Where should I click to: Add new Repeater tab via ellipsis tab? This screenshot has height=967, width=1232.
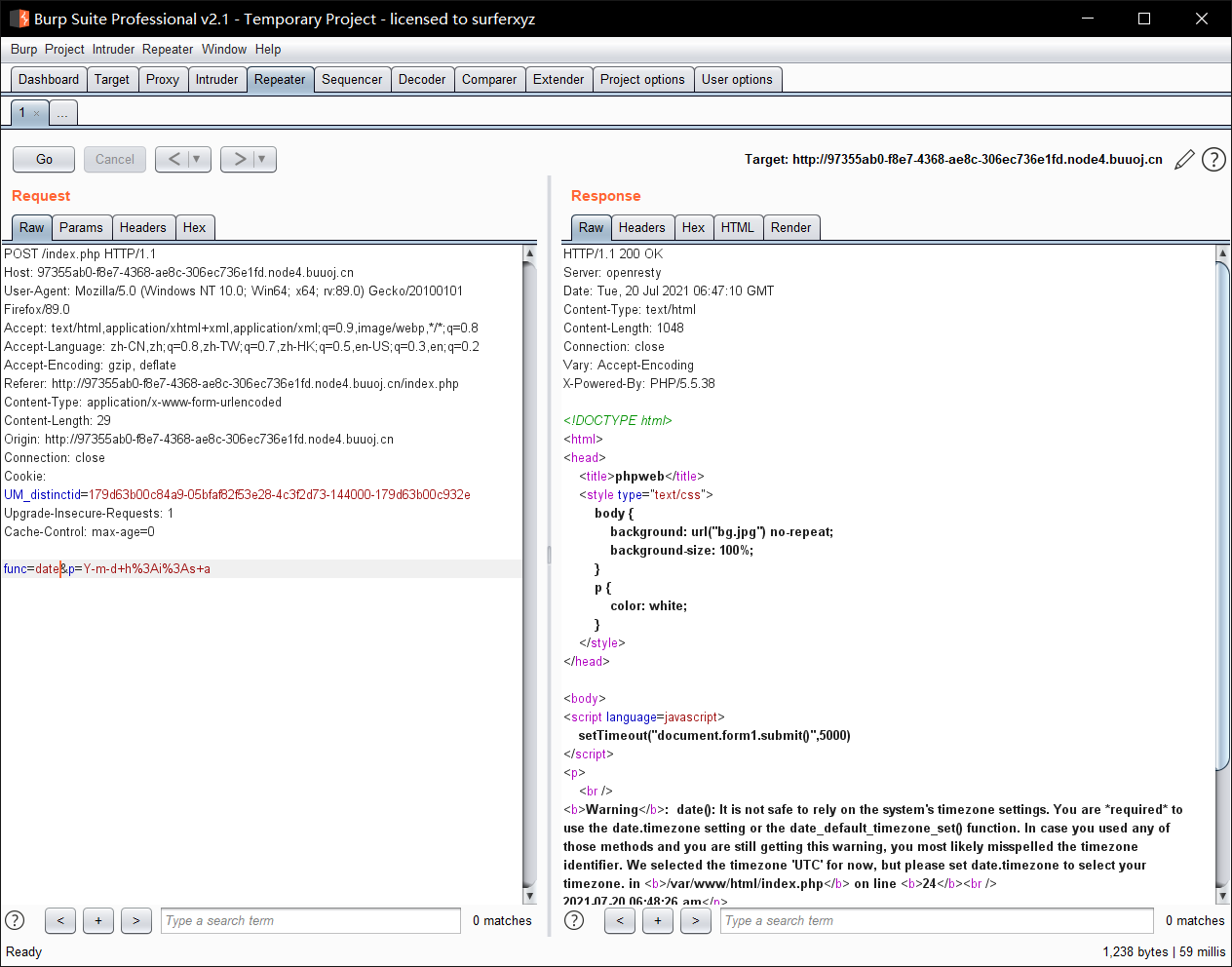tap(62, 113)
